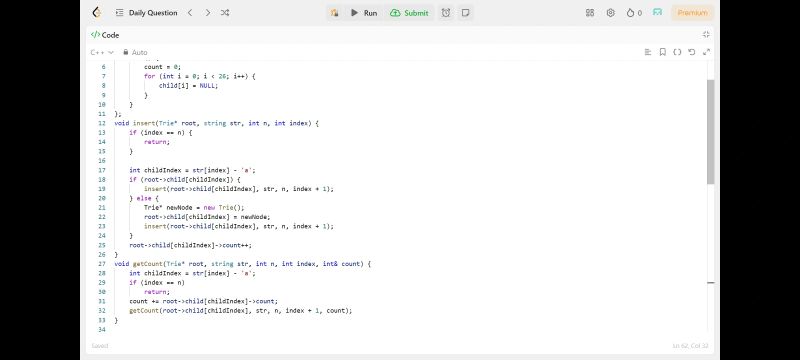Open the debugger icon beside Run
The width and height of the screenshot is (800, 360).
(x=334, y=13)
